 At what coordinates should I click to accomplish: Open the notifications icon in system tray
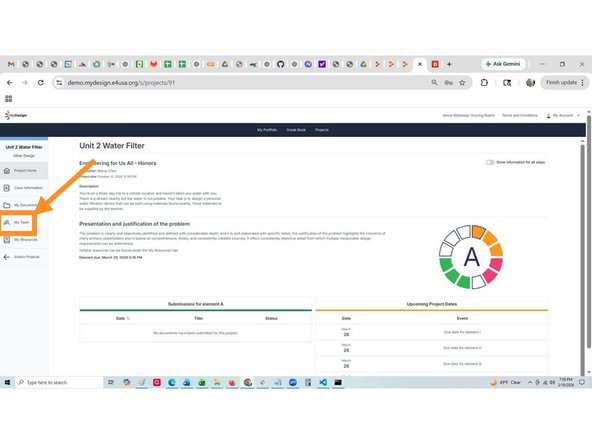(582, 382)
